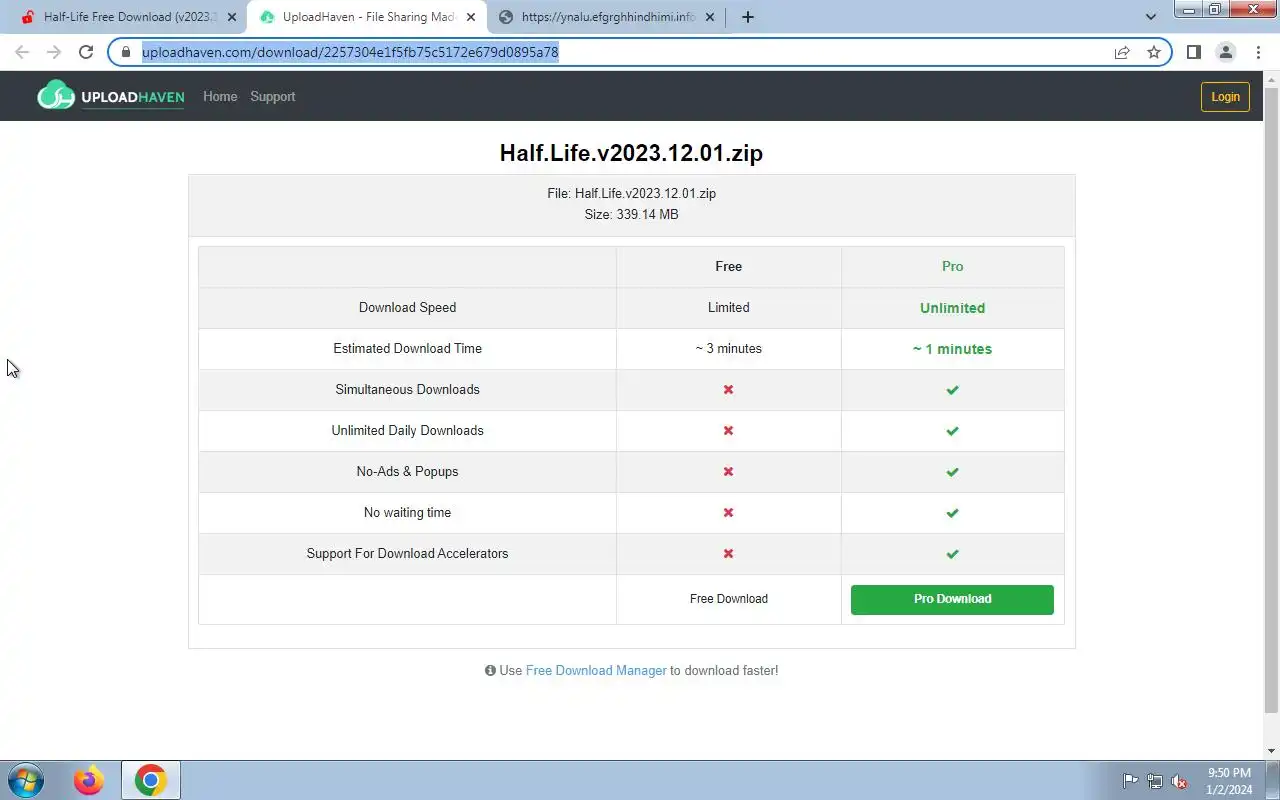The width and height of the screenshot is (1280, 800).
Task: Go back with the browser back arrow
Action: pos(22,52)
